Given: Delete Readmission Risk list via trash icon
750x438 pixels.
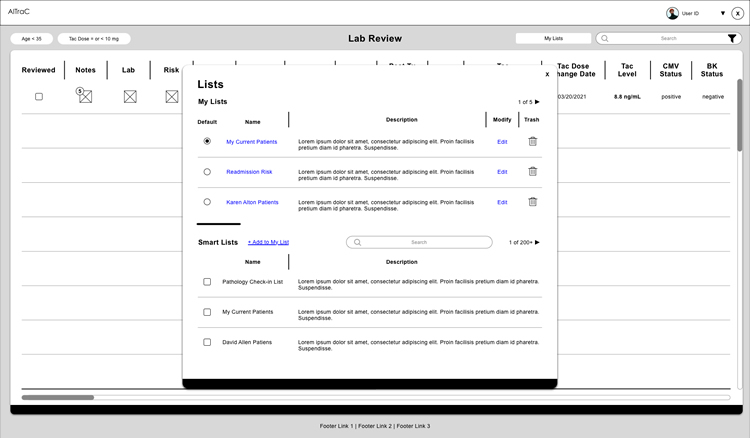Looking at the screenshot, I should [532, 171].
